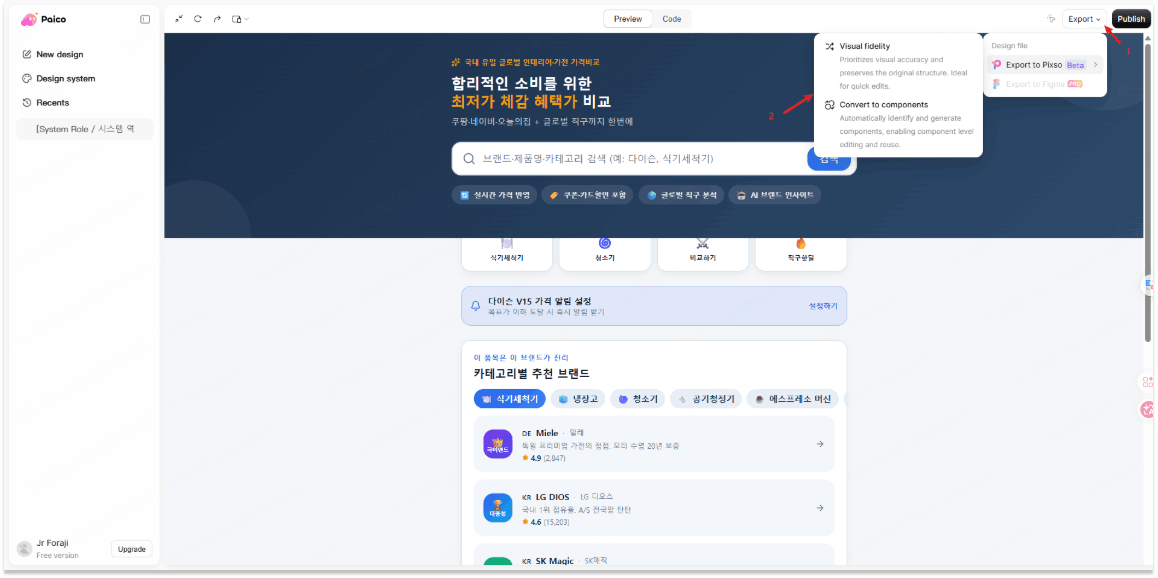Click the Miele purple brand icon
This screenshot has height=578, width=1158.
[x=498, y=444]
